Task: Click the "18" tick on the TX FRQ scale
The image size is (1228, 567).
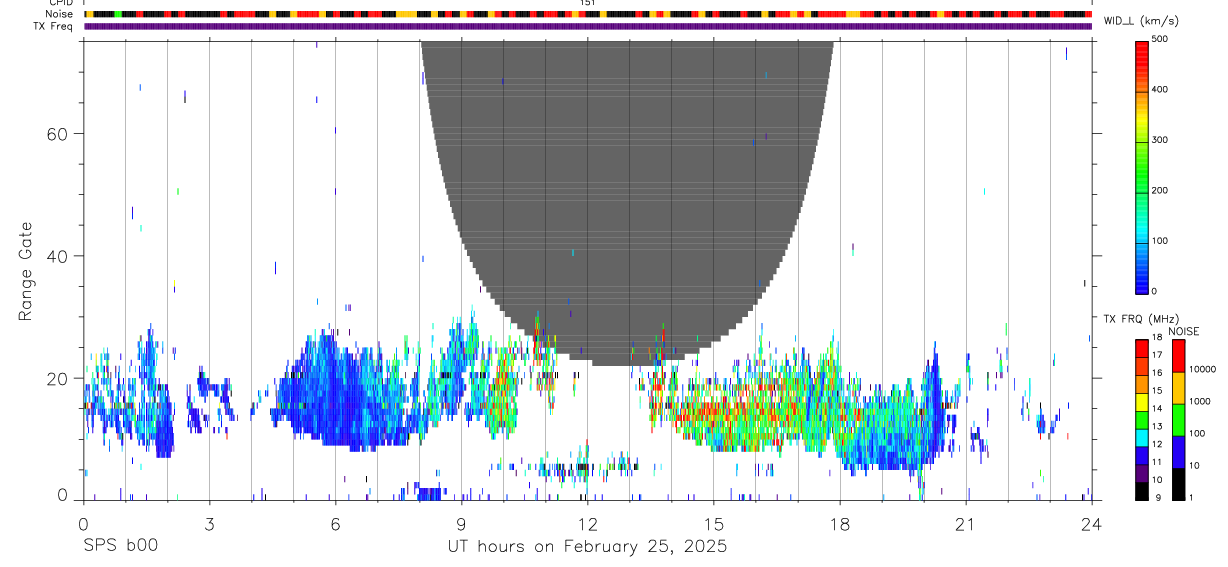Action: (1156, 337)
